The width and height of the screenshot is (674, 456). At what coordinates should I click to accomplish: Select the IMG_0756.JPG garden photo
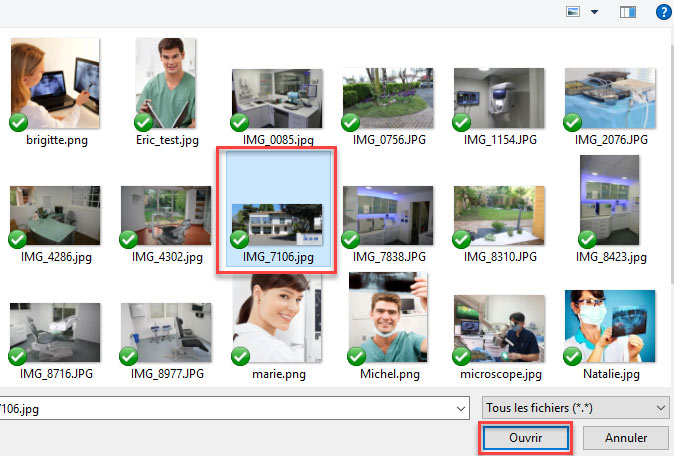[387, 100]
